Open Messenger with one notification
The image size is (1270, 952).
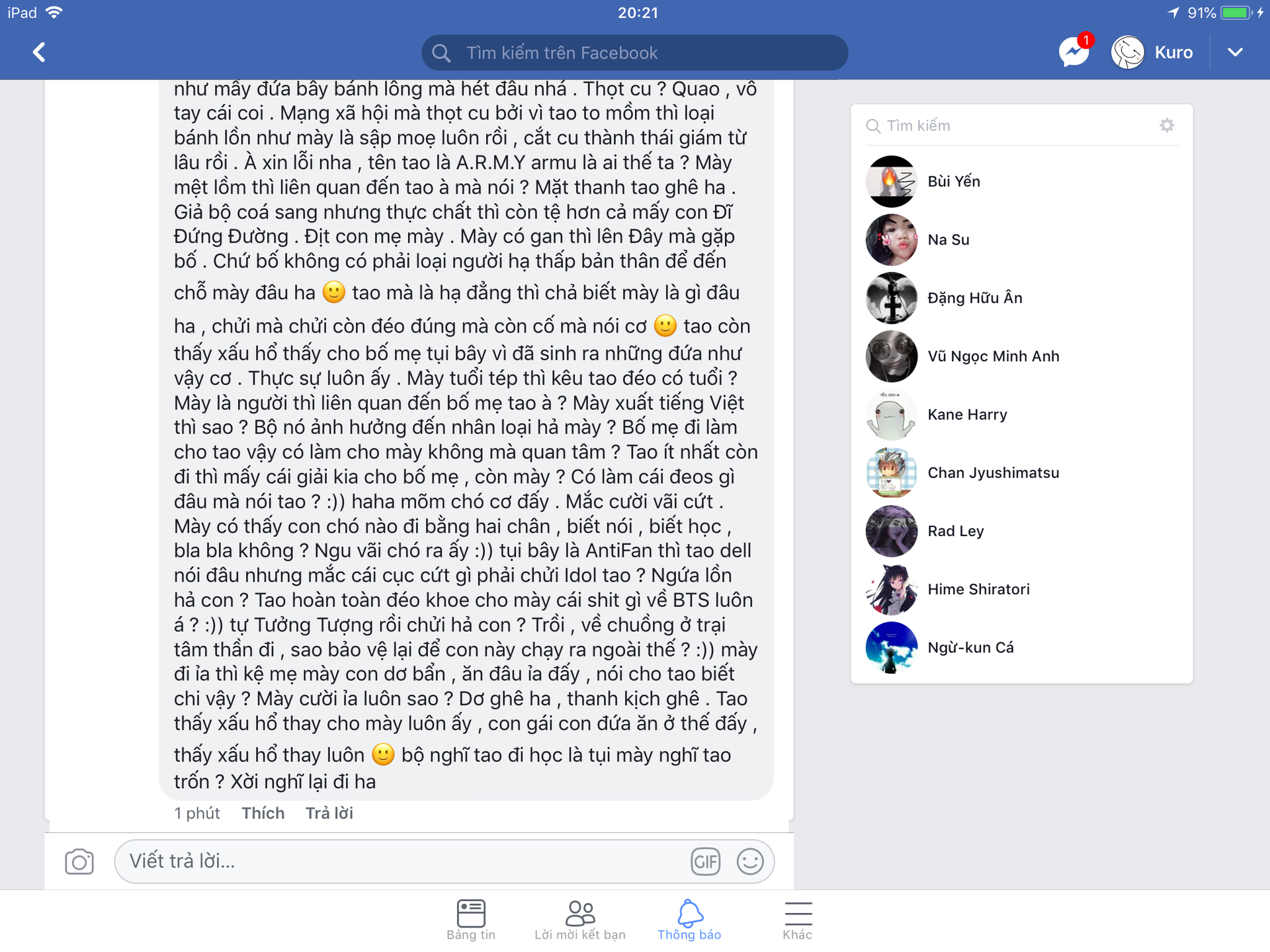[x=1074, y=51]
